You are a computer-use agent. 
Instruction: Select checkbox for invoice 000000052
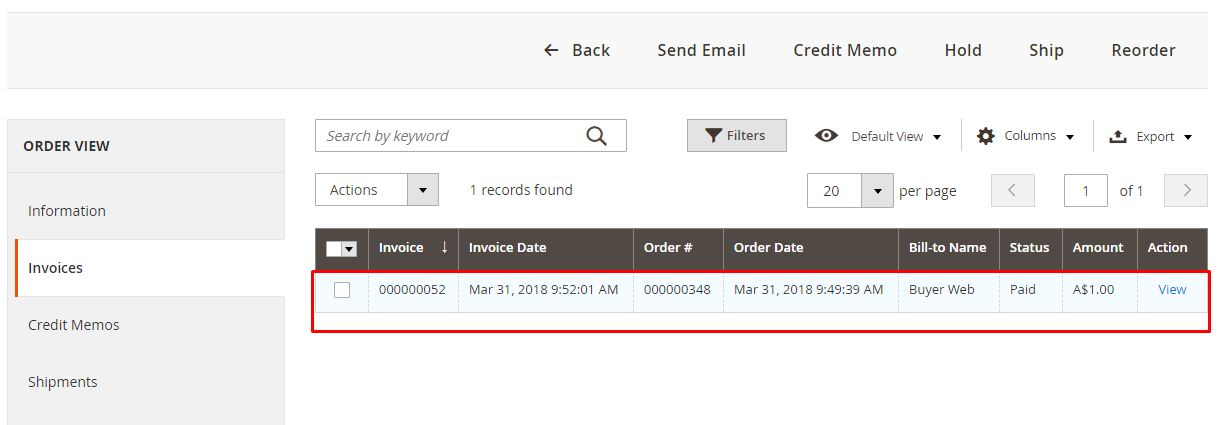coord(342,290)
